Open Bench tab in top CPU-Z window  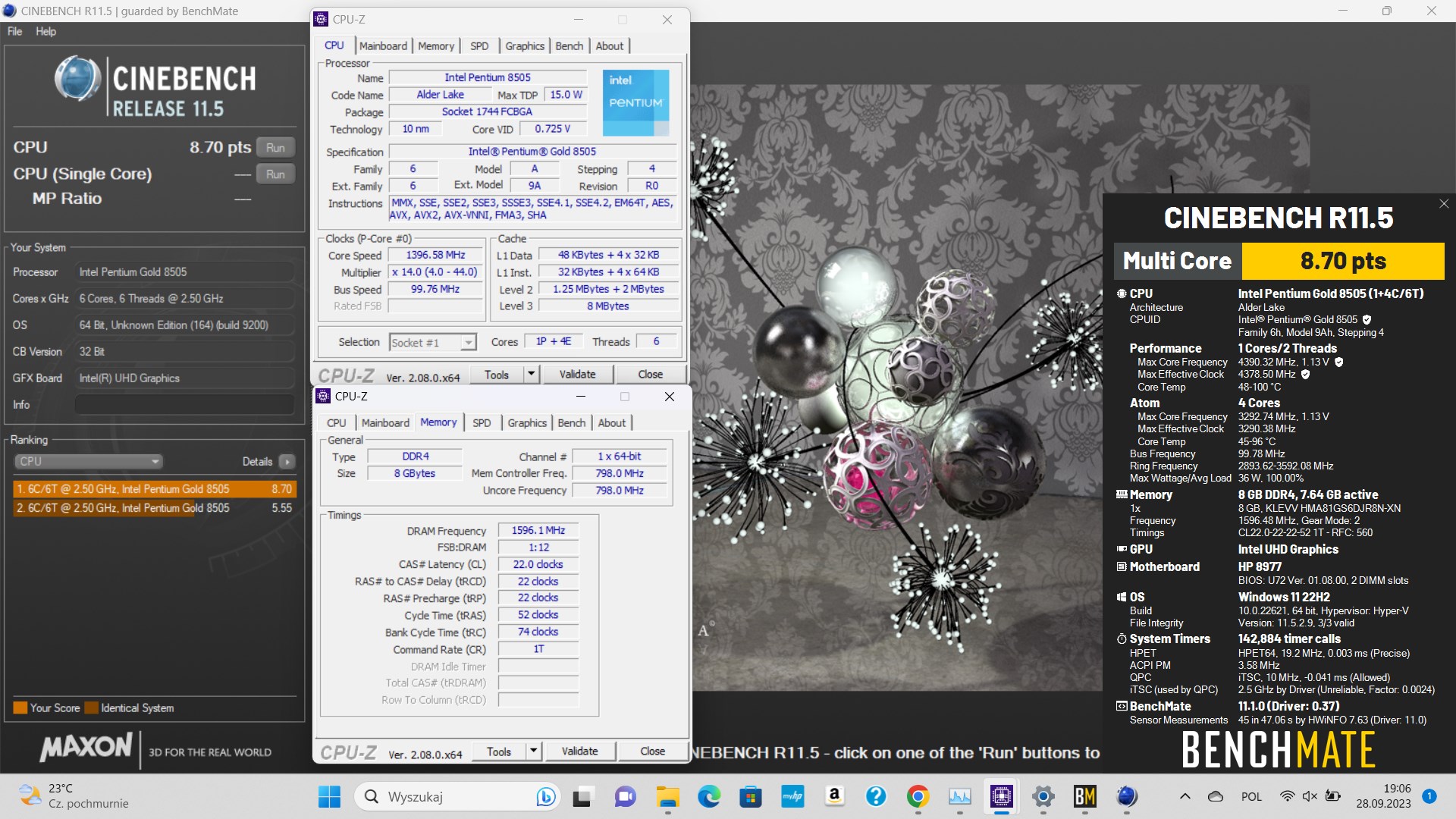tap(569, 45)
